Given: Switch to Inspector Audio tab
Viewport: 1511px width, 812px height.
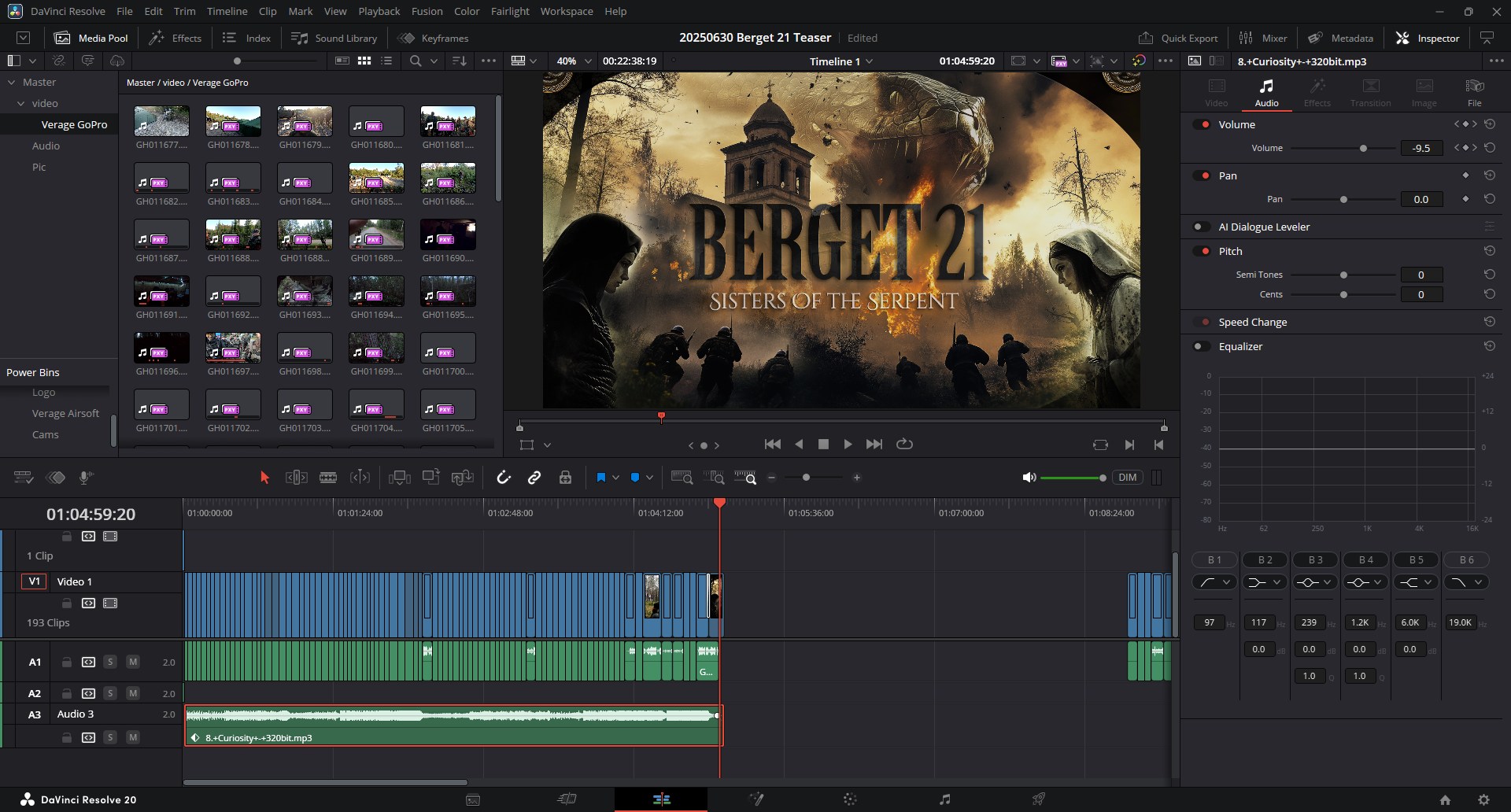Looking at the screenshot, I should point(1266,92).
